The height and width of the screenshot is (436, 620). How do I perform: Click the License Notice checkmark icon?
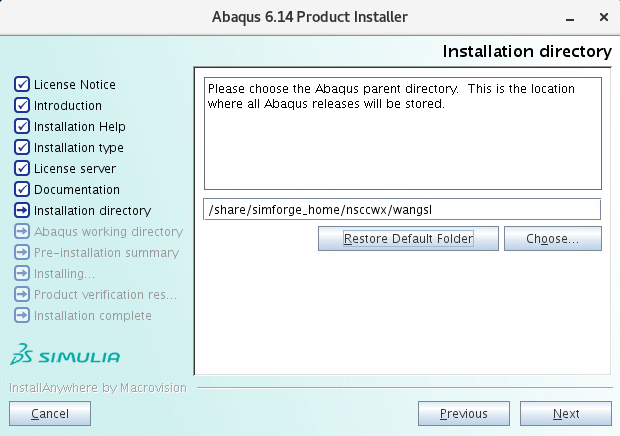click(x=22, y=84)
